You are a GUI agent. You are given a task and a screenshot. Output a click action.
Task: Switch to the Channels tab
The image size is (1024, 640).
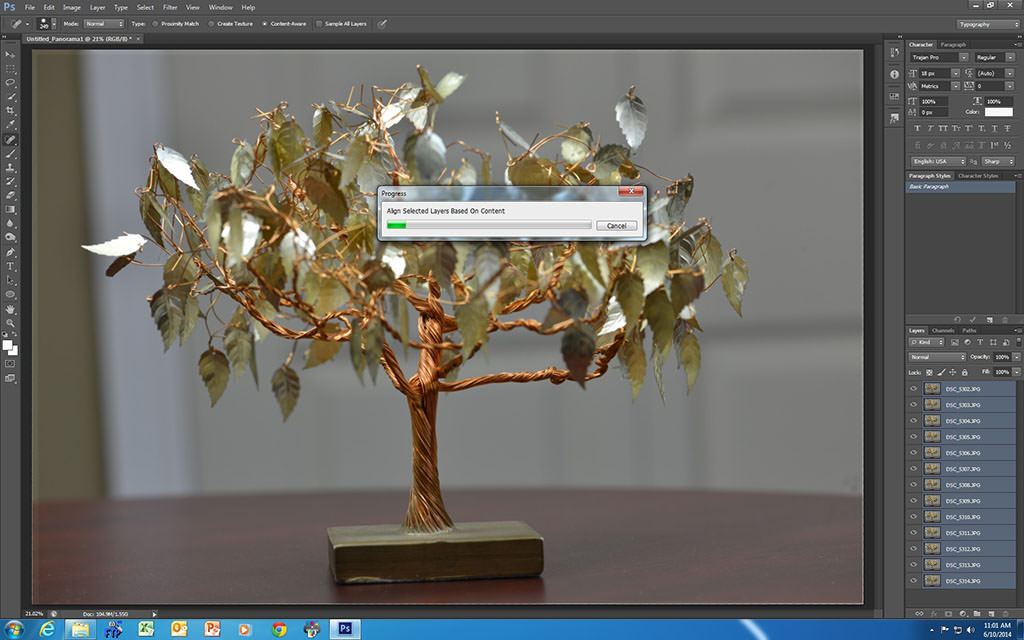click(943, 330)
